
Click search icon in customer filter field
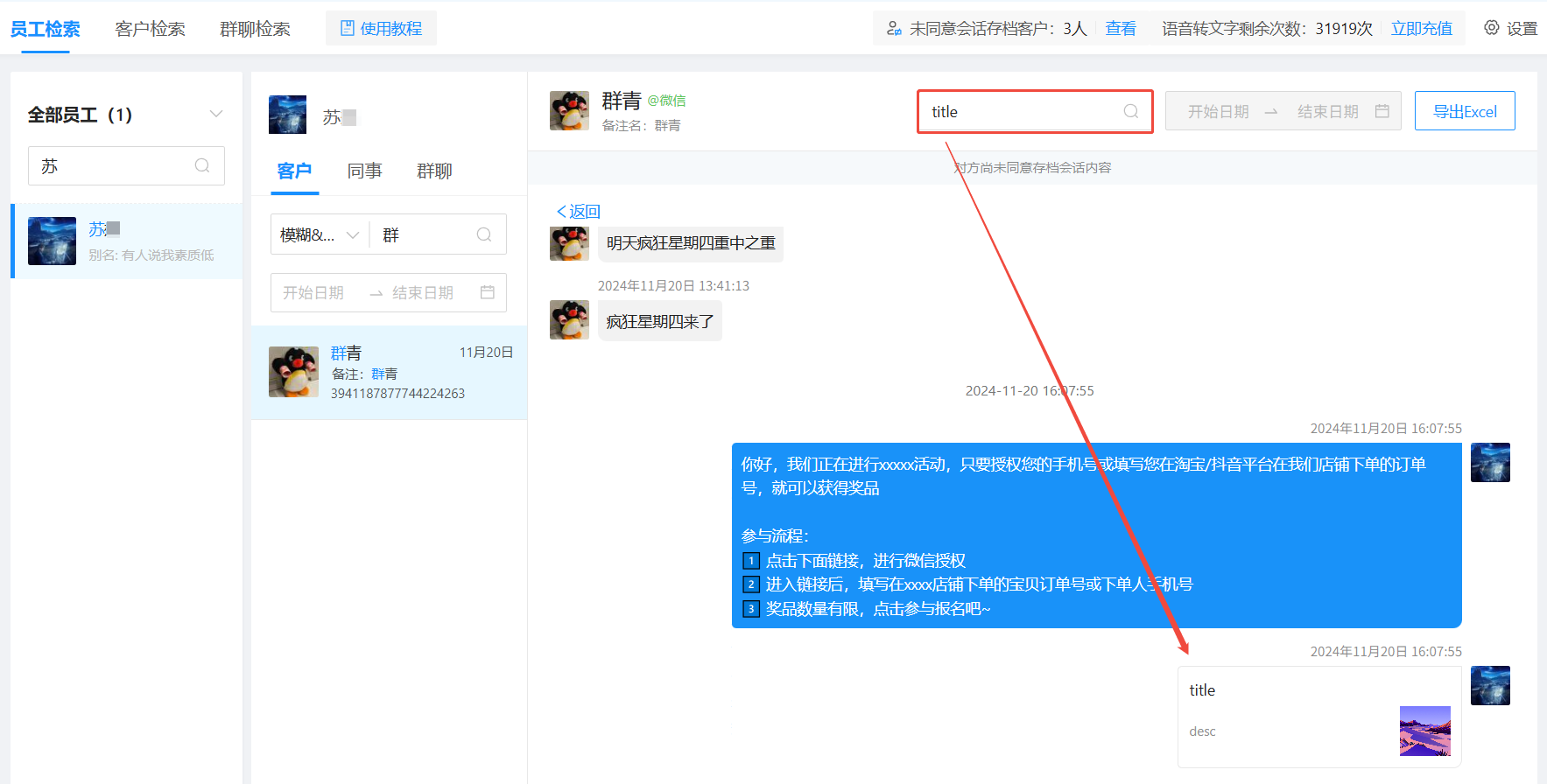click(484, 234)
